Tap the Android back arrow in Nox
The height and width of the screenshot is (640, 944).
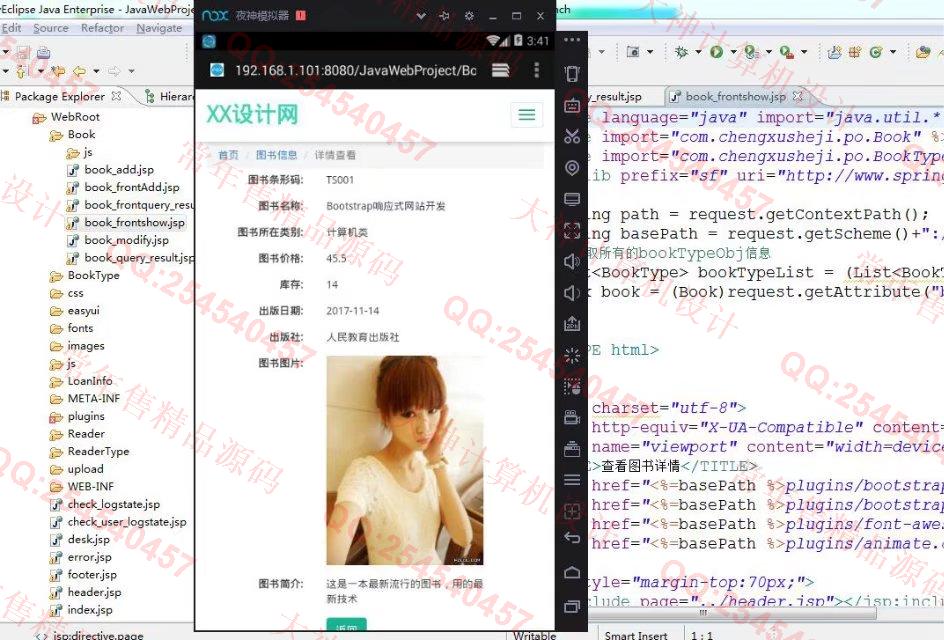[572, 538]
